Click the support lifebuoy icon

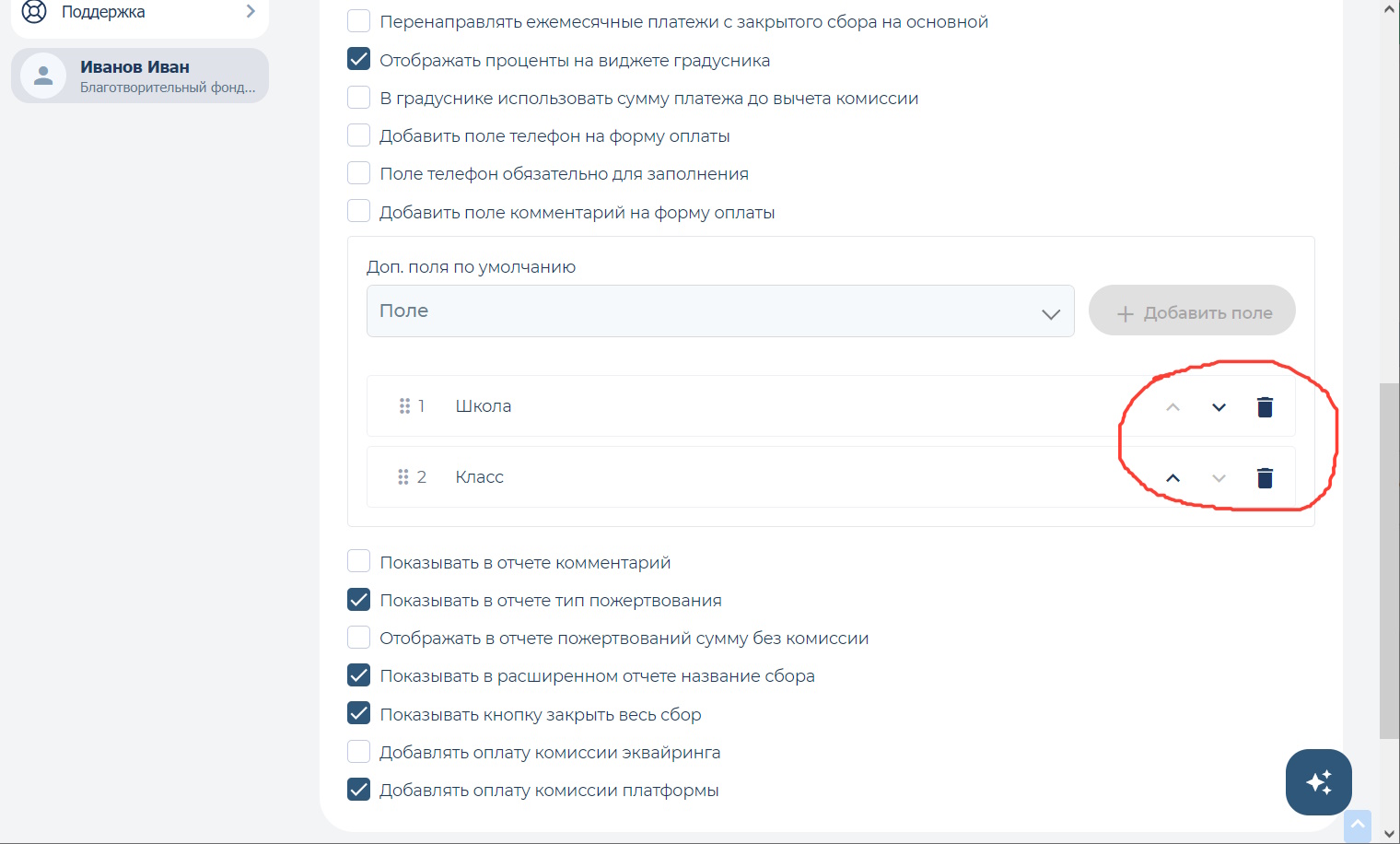point(34,12)
